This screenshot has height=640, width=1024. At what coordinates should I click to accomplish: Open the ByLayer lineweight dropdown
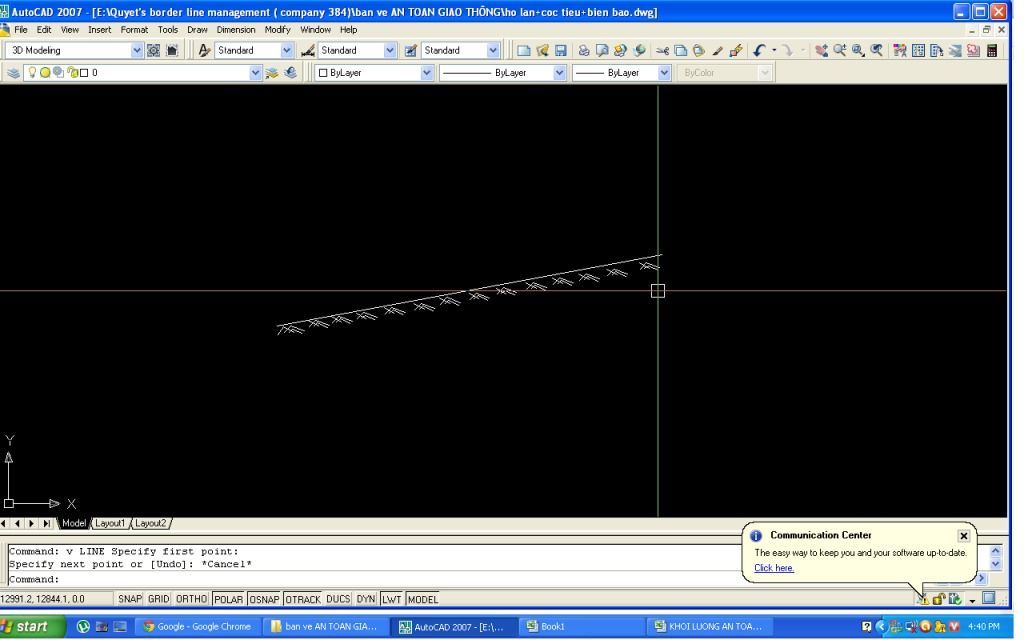[664, 72]
